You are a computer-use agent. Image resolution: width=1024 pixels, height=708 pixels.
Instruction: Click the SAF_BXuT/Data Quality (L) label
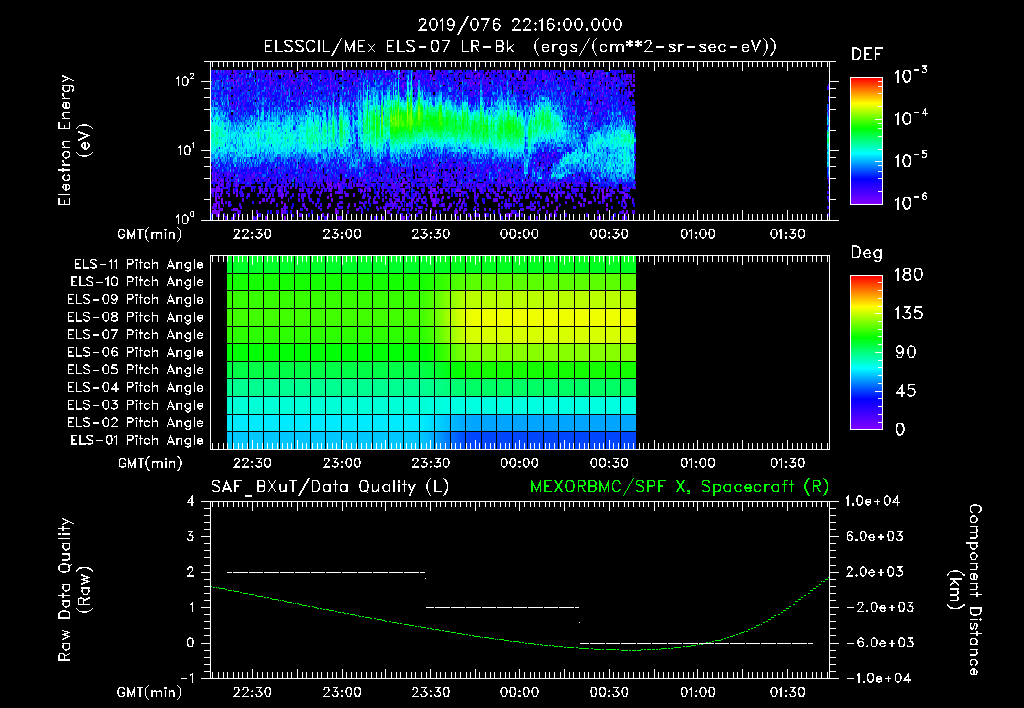[330, 487]
